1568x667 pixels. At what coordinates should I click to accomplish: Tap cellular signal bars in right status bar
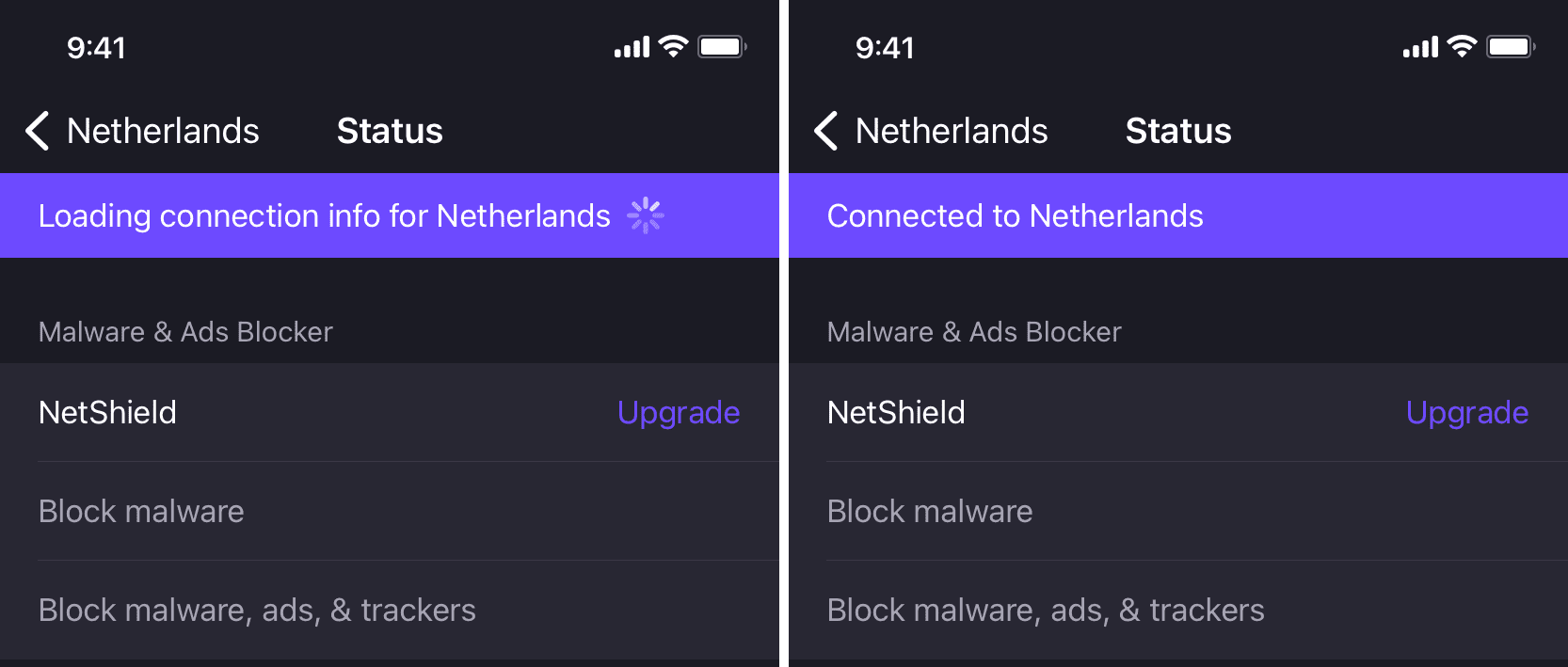coord(1420,47)
